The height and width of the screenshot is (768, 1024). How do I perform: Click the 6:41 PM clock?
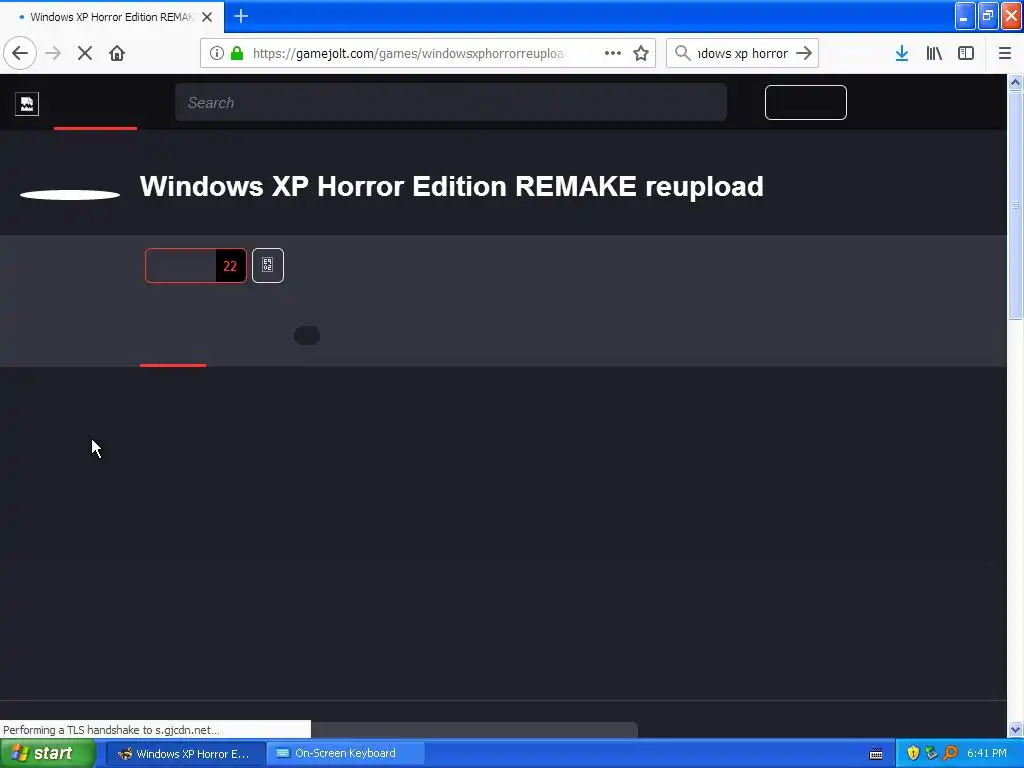(987, 753)
